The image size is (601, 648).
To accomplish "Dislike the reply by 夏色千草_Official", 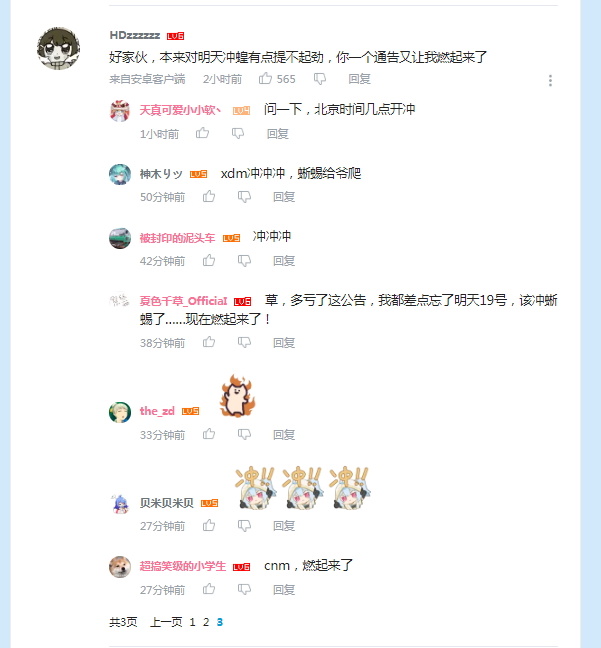I will (244, 342).
